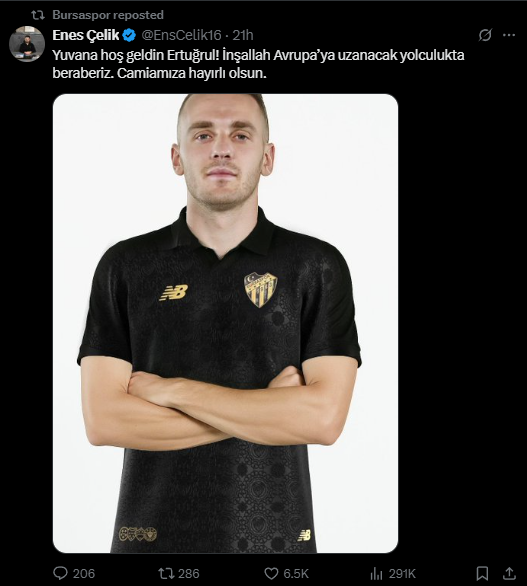The height and width of the screenshot is (586, 527).
Task: Click the 286 reposts count
Action: tap(188, 573)
